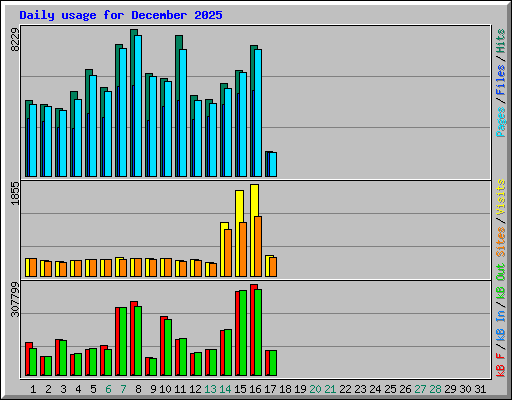Select weekend day 7 on the x-axis
The image size is (512, 400).
pyautogui.click(x=123, y=389)
